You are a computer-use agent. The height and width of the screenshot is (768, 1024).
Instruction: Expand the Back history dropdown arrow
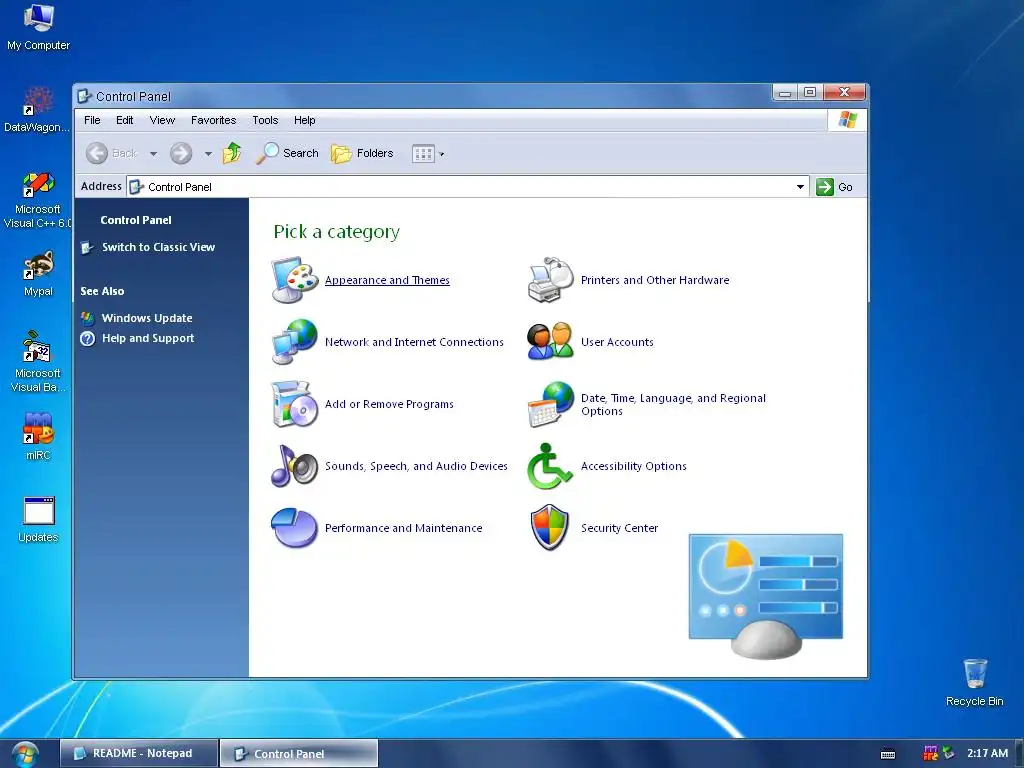pyautogui.click(x=153, y=154)
